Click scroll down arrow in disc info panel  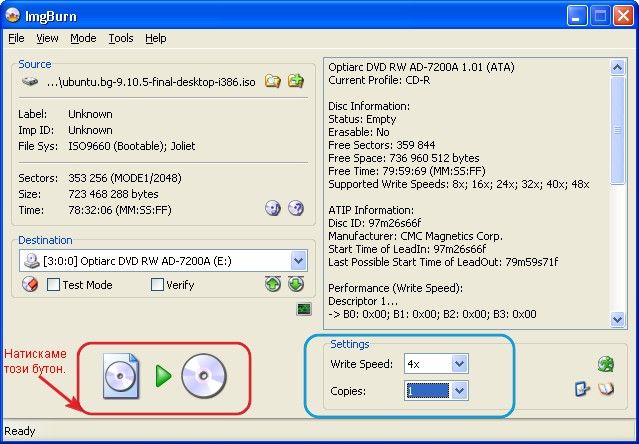click(617, 319)
